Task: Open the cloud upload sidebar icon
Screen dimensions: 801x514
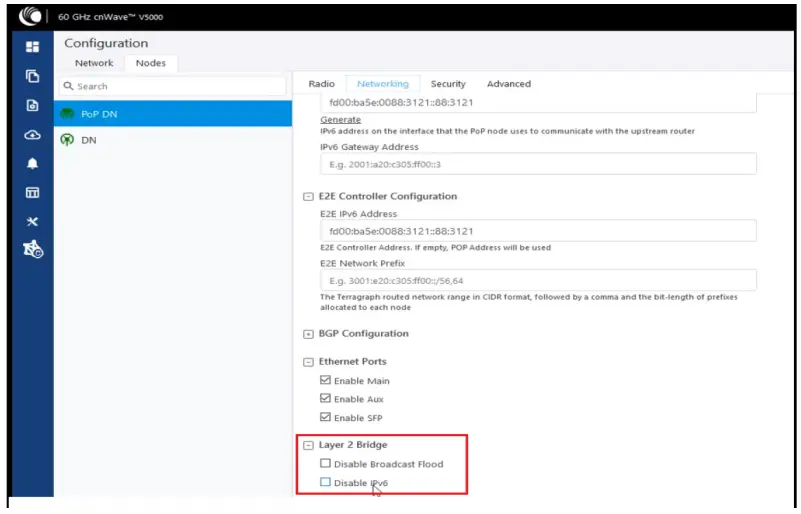Action: 32,135
